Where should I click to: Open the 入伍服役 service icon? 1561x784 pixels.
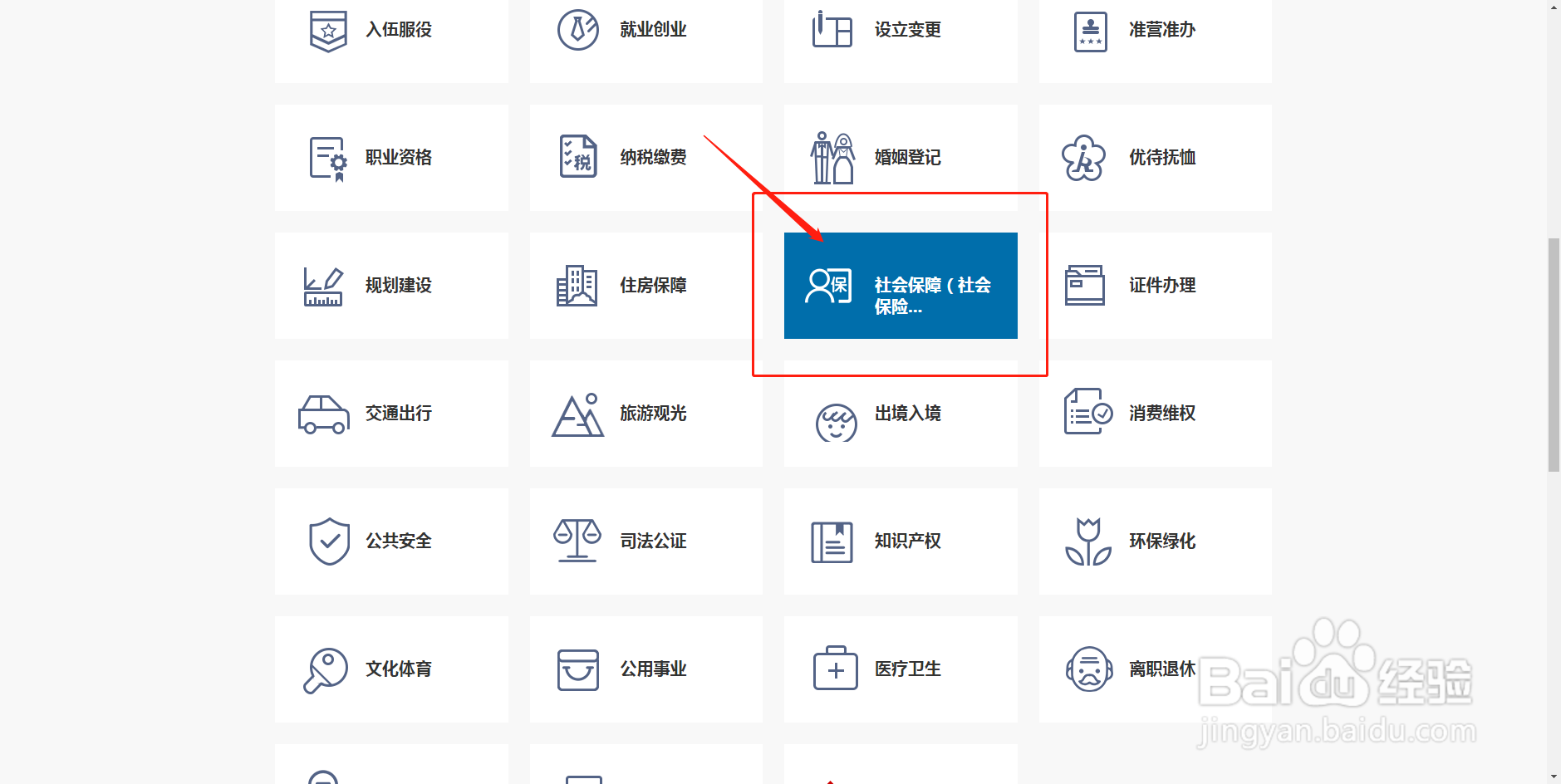(x=329, y=30)
